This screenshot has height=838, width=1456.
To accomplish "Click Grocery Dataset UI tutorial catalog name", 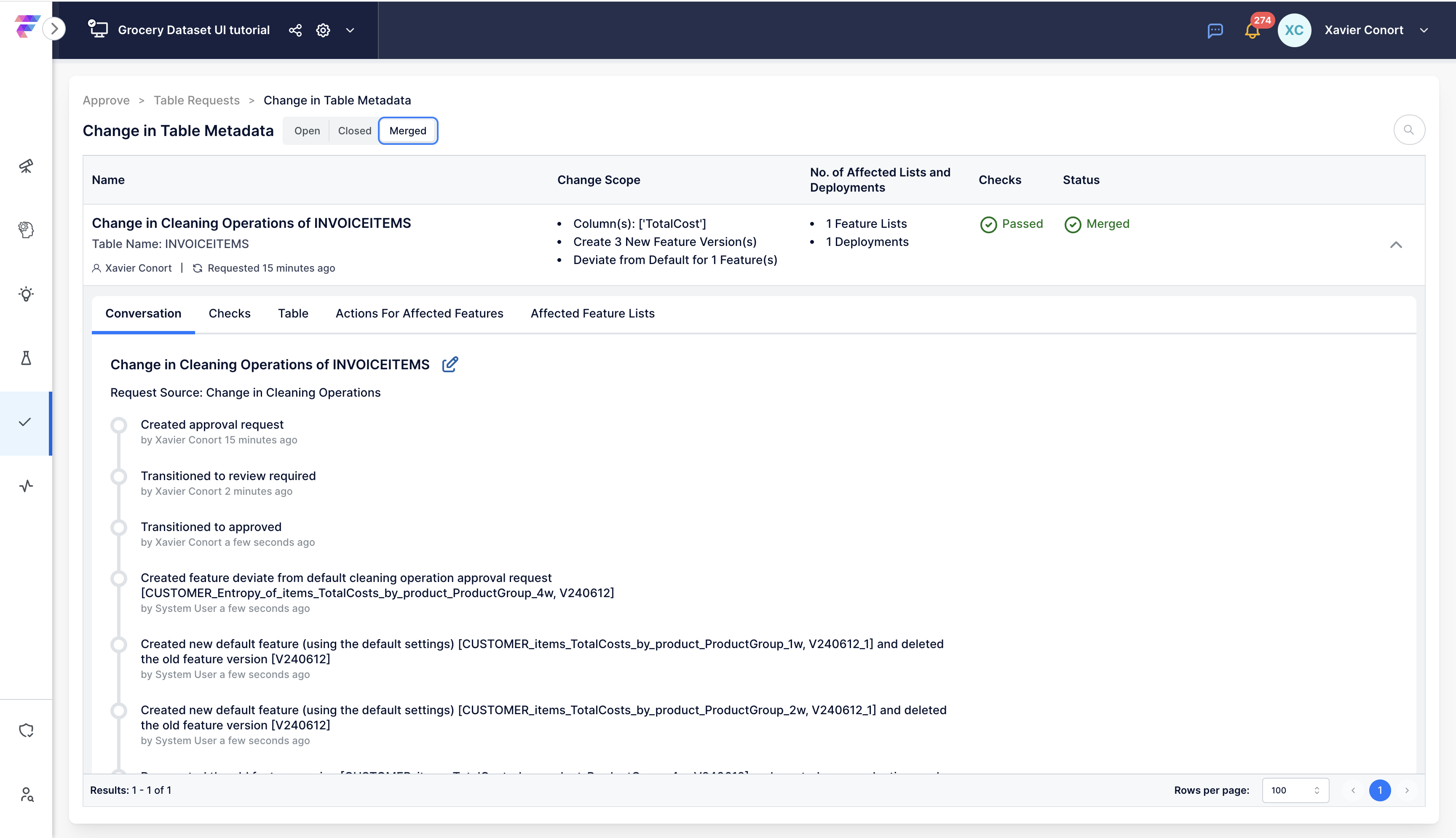I will (193, 30).
